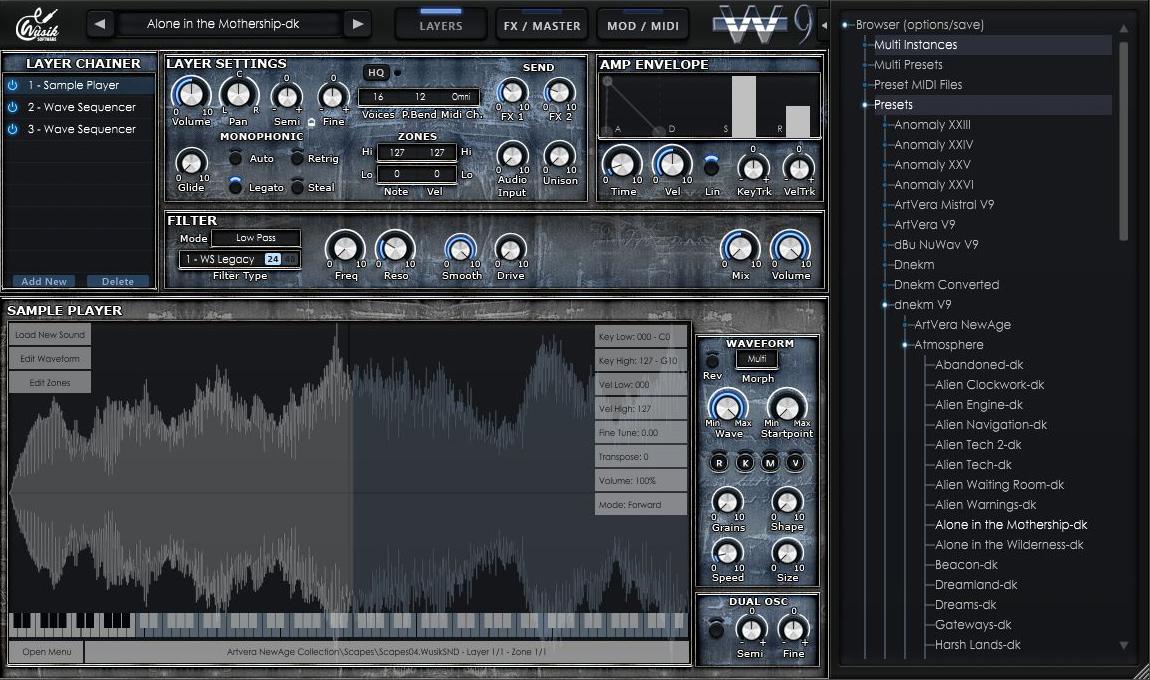The height and width of the screenshot is (680, 1150).
Task: Click the M waveform button
Action: (770, 463)
